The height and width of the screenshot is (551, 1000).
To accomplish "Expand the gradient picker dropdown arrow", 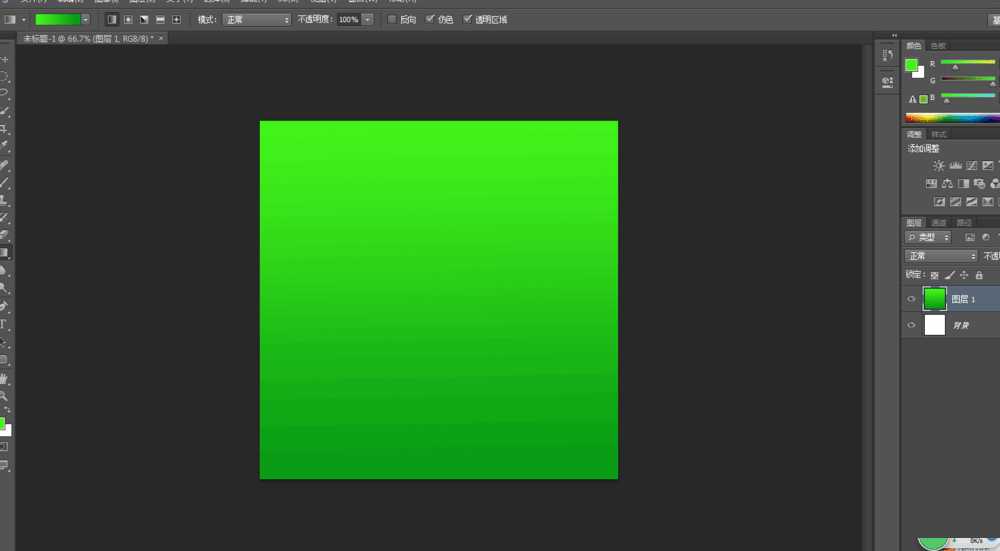I will tap(85, 19).
